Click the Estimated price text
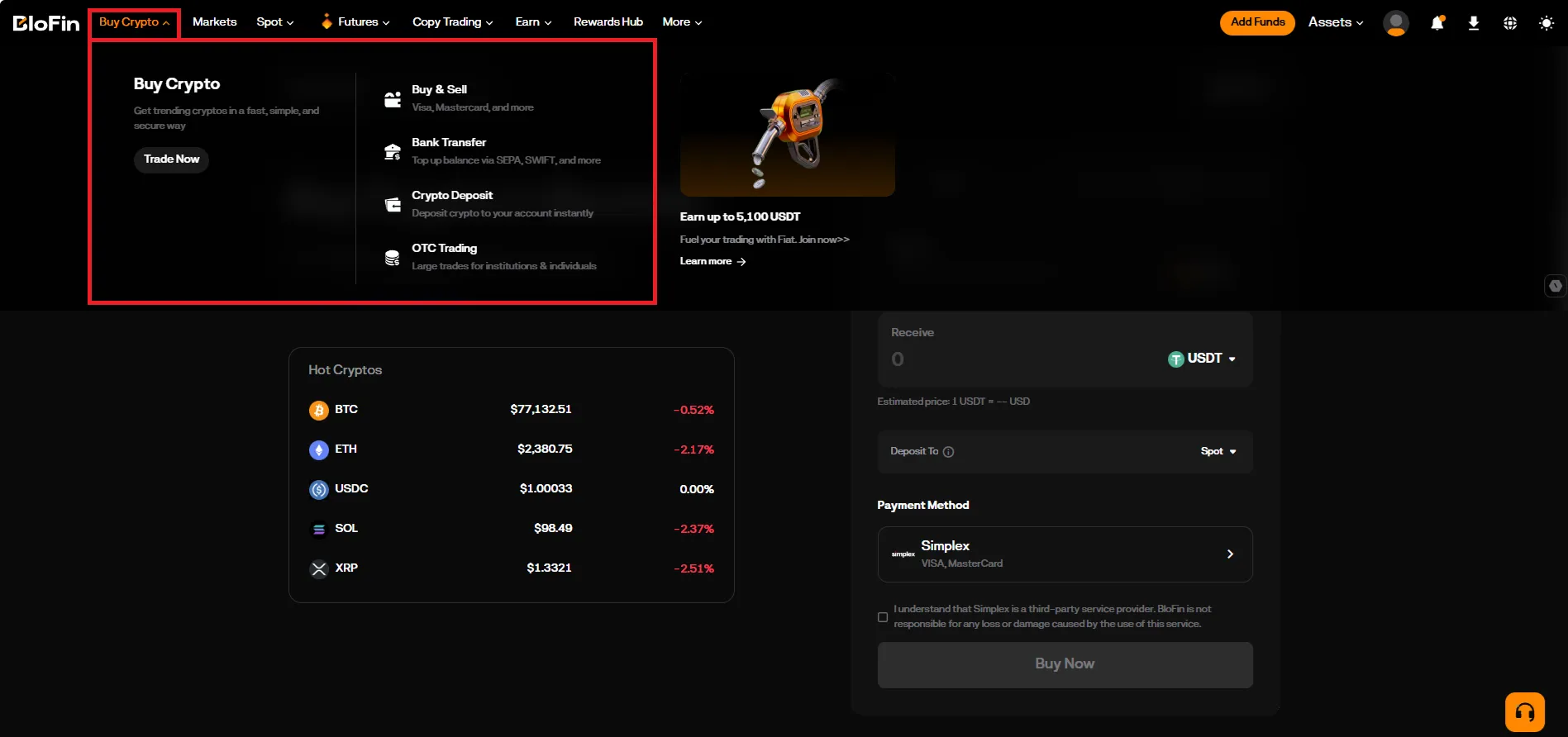1568x737 pixels. click(x=953, y=402)
